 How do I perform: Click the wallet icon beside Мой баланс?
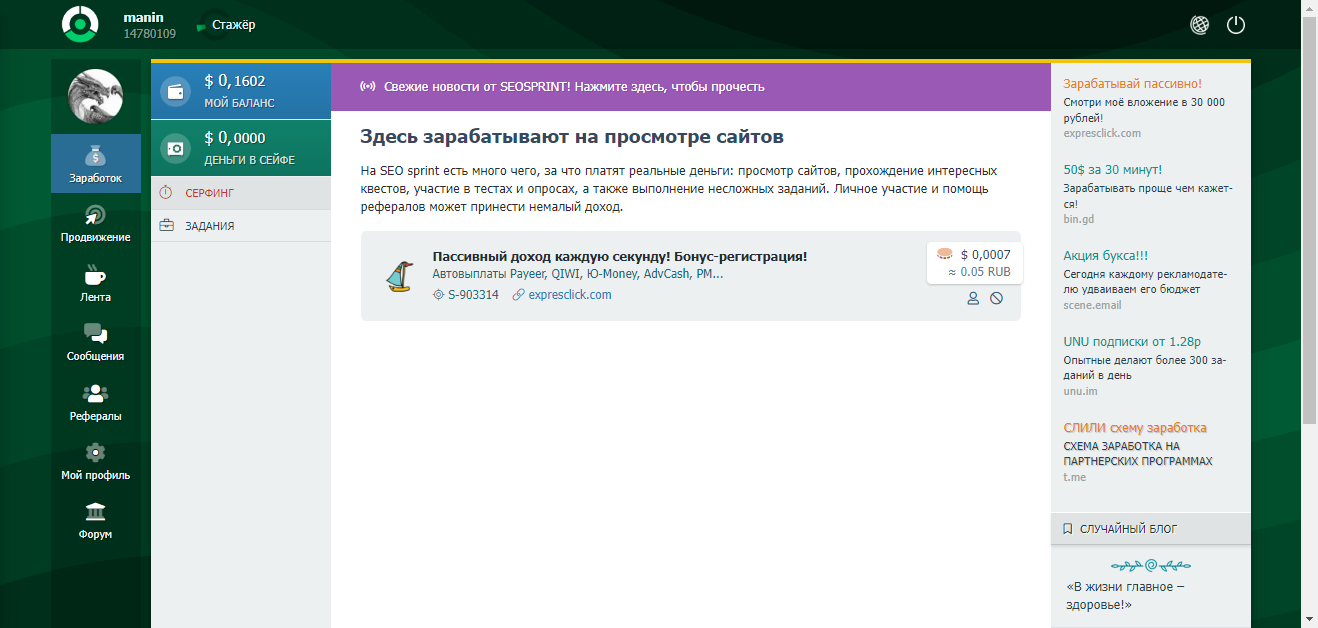point(175,91)
